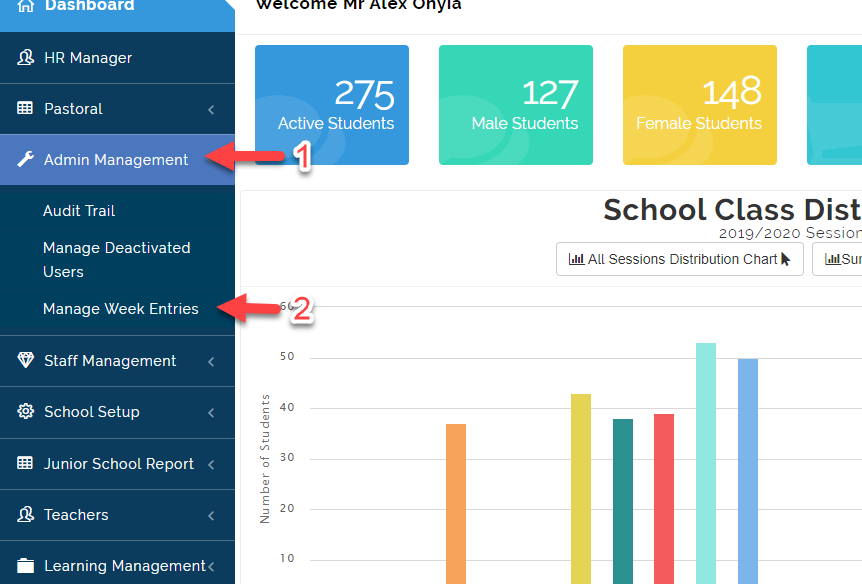Click the Learning Management folder icon
This screenshot has width=862, height=584.
pyautogui.click(x=25, y=565)
